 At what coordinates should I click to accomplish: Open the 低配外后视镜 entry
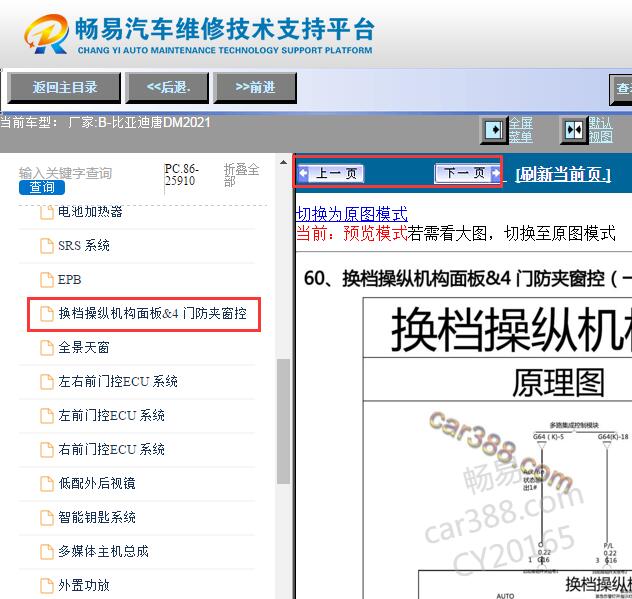97,483
